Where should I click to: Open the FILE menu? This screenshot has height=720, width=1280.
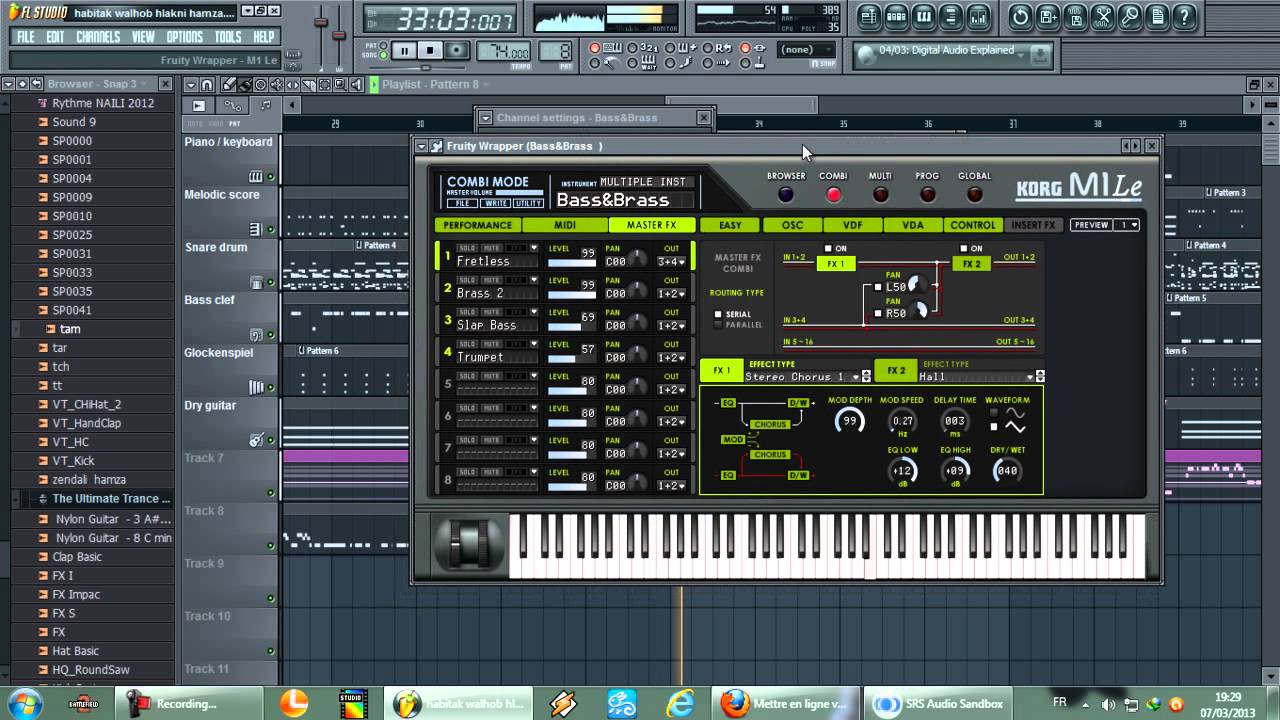click(x=26, y=37)
